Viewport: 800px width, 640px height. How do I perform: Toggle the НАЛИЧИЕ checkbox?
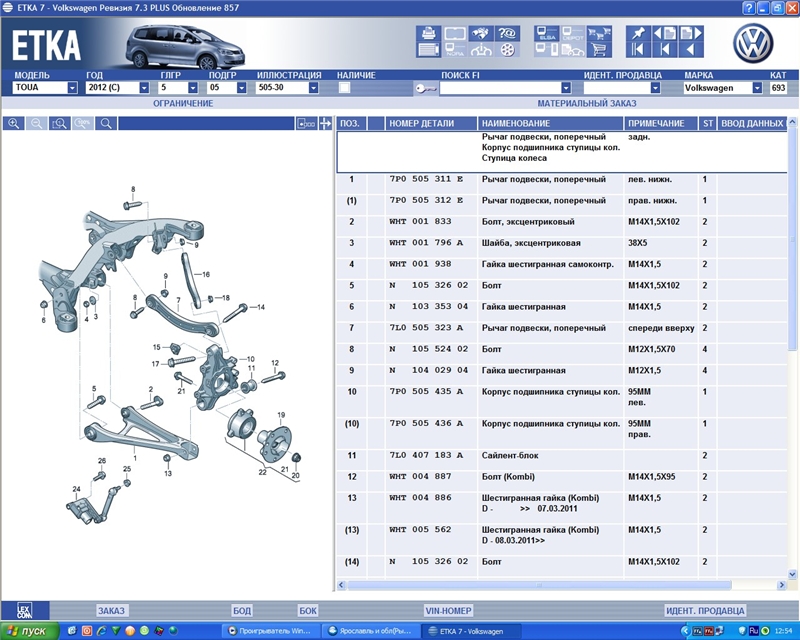344,88
